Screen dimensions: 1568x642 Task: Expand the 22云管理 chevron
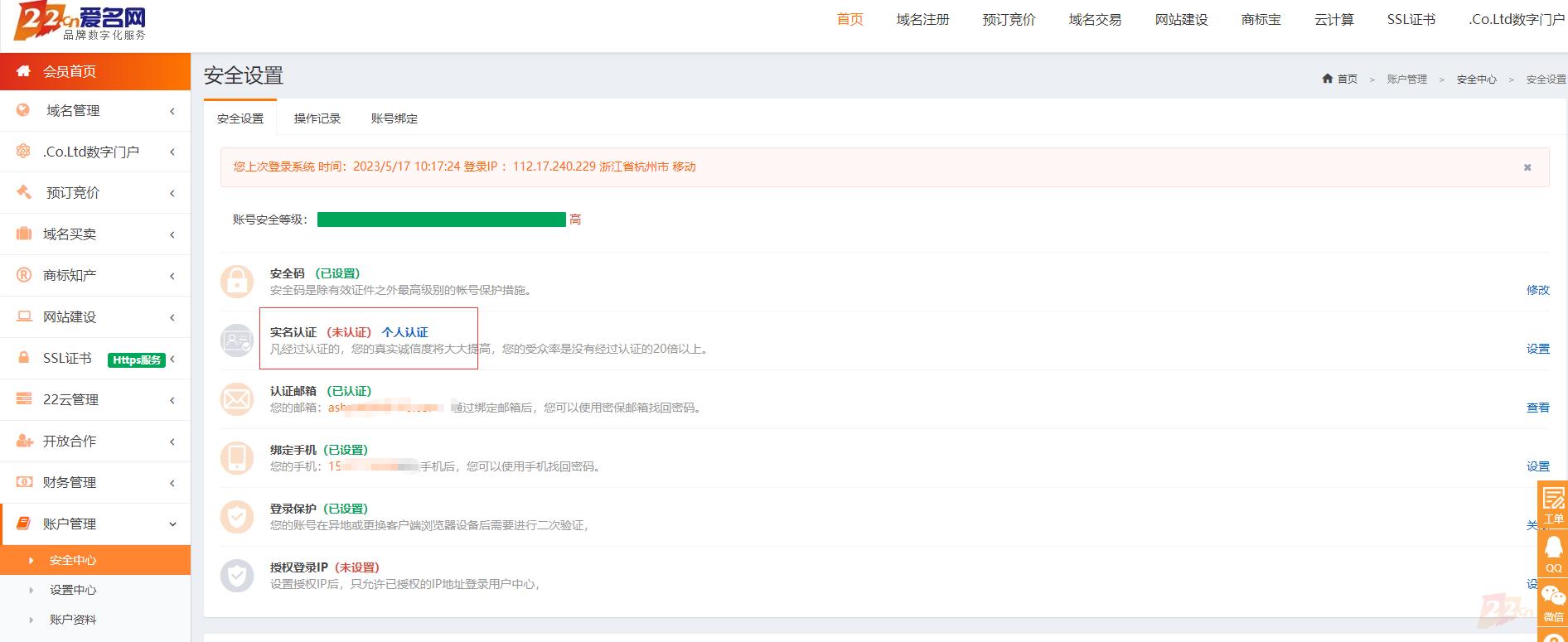(172, 400)
